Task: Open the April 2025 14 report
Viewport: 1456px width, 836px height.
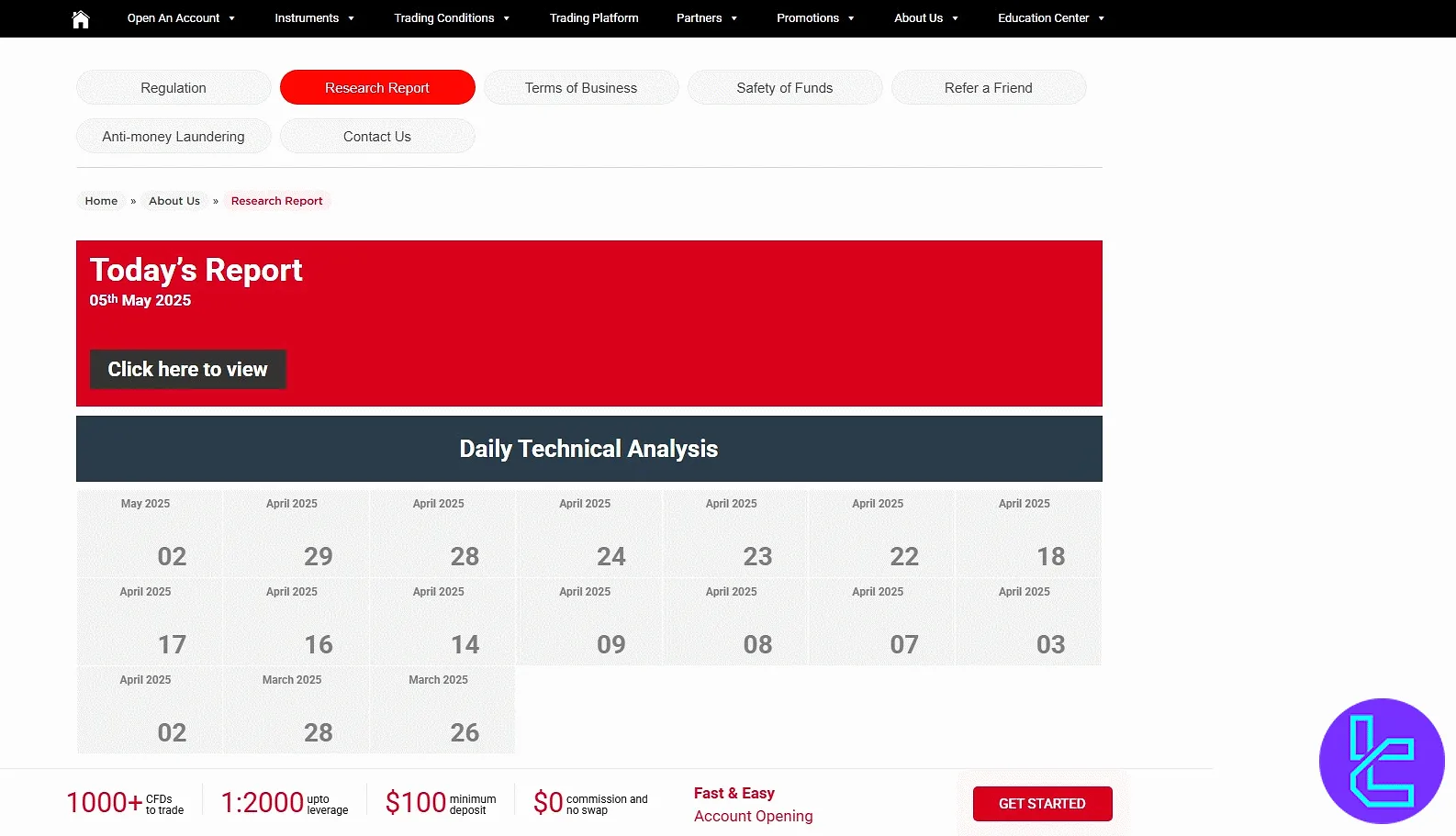Action: 442,621
